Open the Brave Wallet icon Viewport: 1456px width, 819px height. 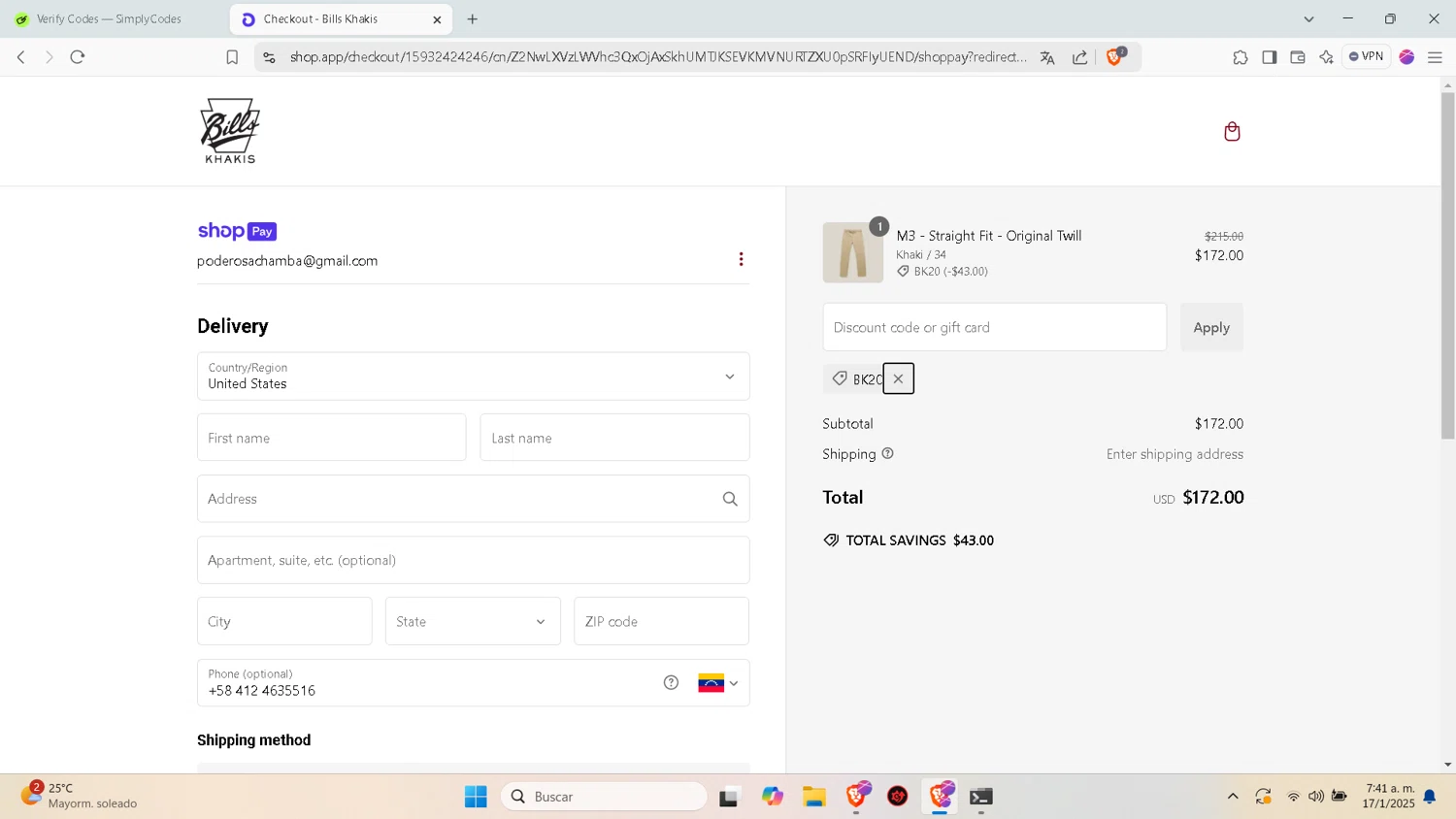click(1298, 57)
